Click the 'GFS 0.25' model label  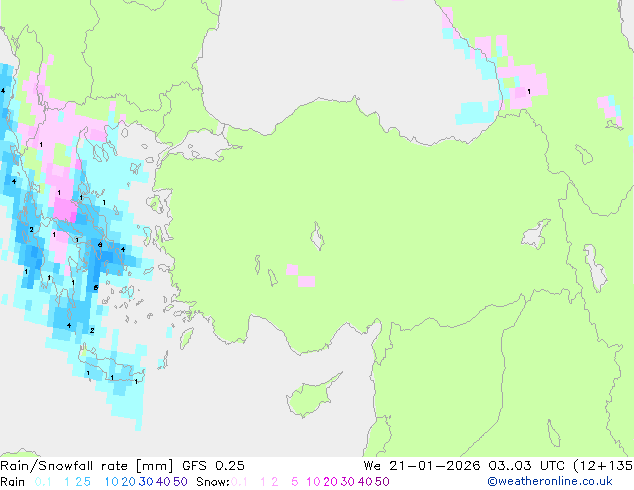pos(213,466)
